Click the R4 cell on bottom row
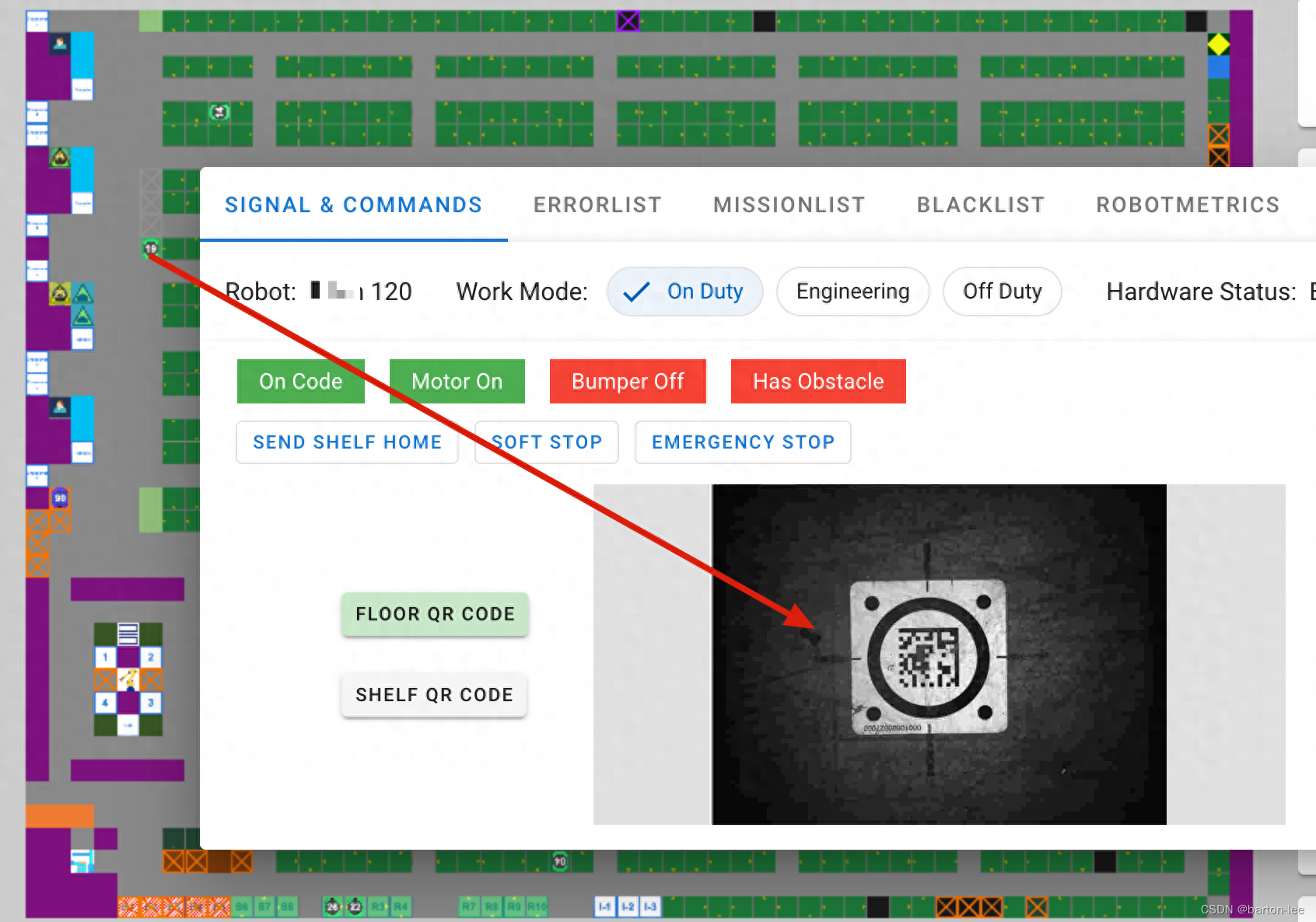Screen dimensions: 1316x922 (401, 906)
